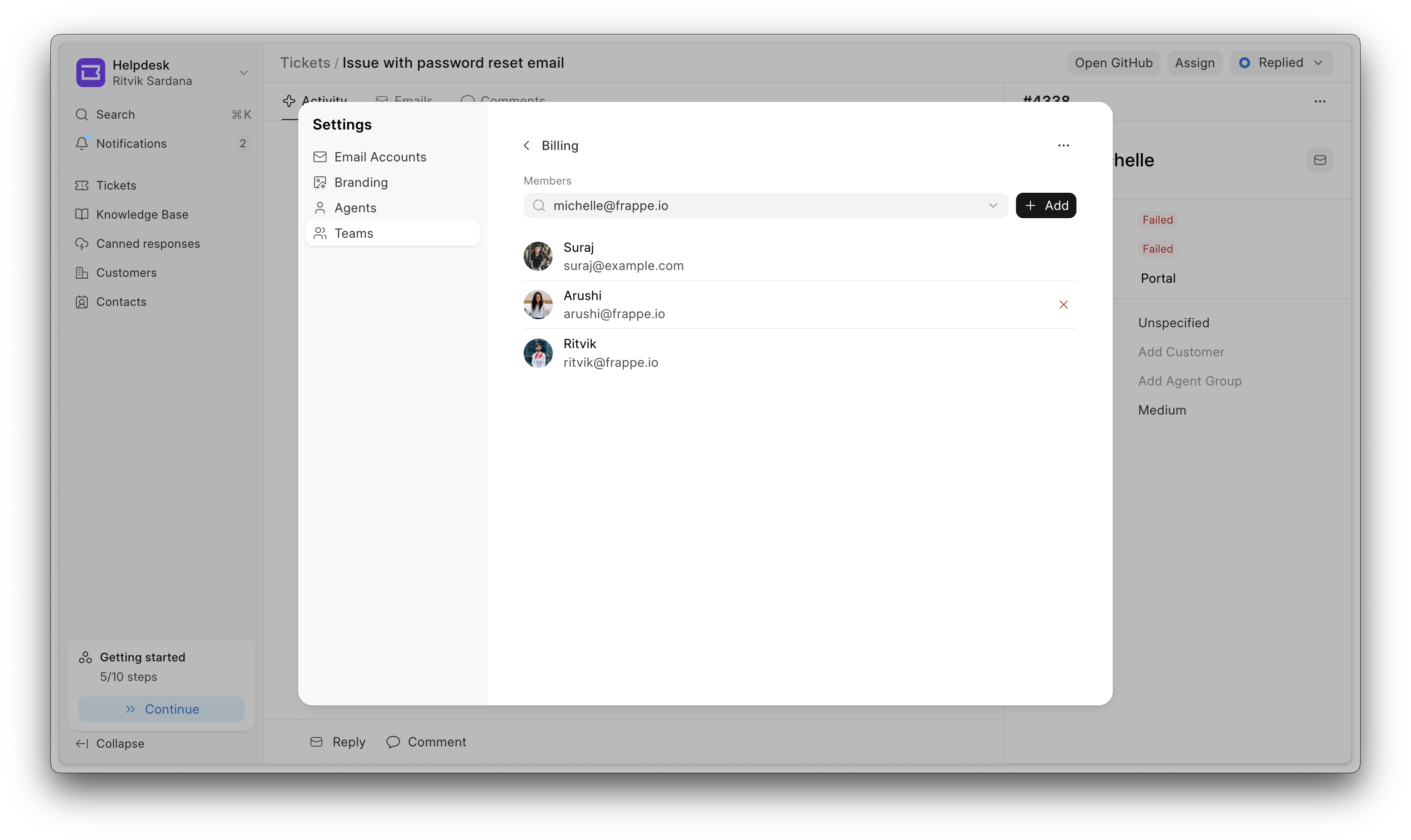
Task: Switch to the Emails tab
Action: click(x=404, y=100)
